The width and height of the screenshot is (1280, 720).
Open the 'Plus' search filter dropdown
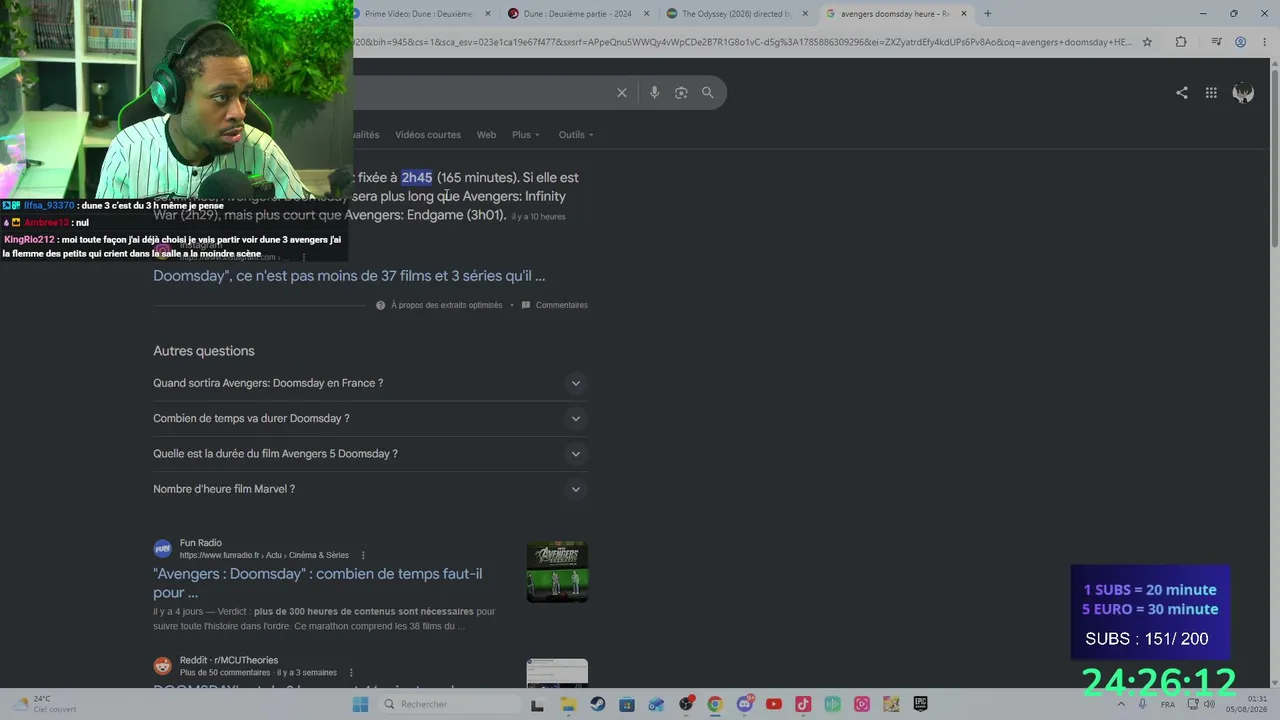point(526,135)
